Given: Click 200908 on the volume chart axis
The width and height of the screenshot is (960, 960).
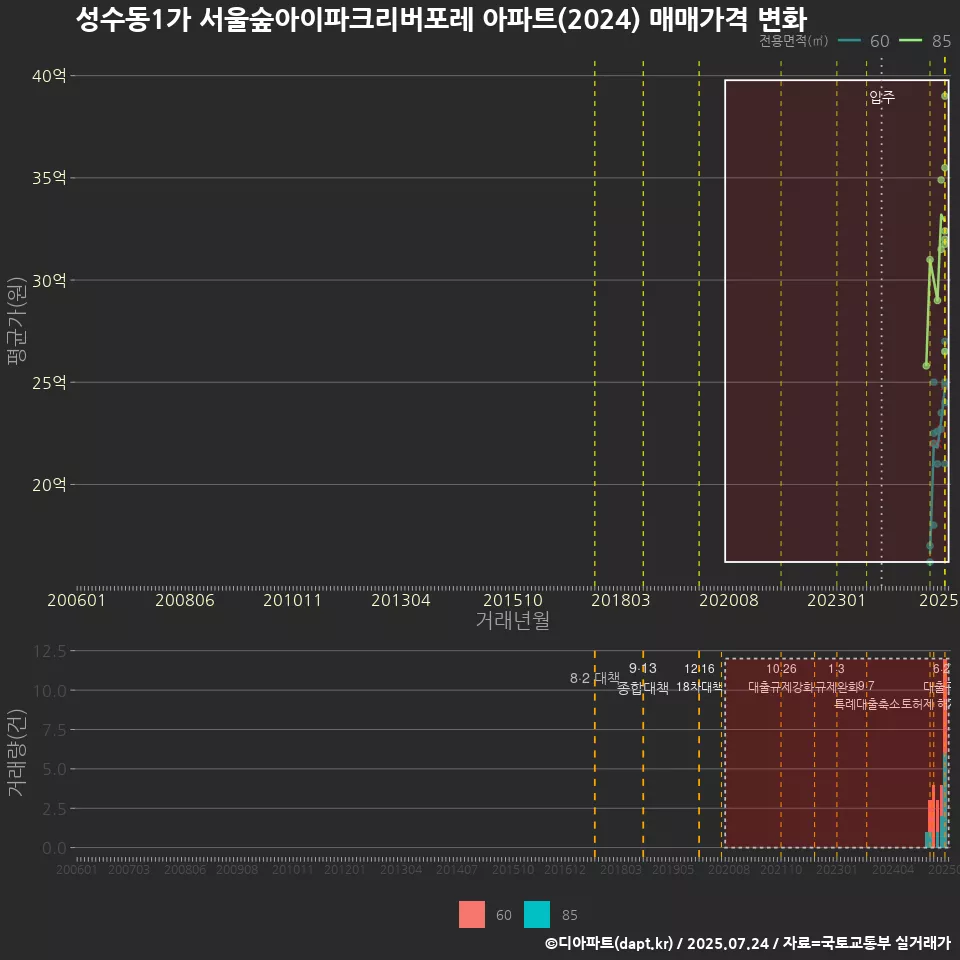Looking at the screenshot, I should (x=237, y=869).
